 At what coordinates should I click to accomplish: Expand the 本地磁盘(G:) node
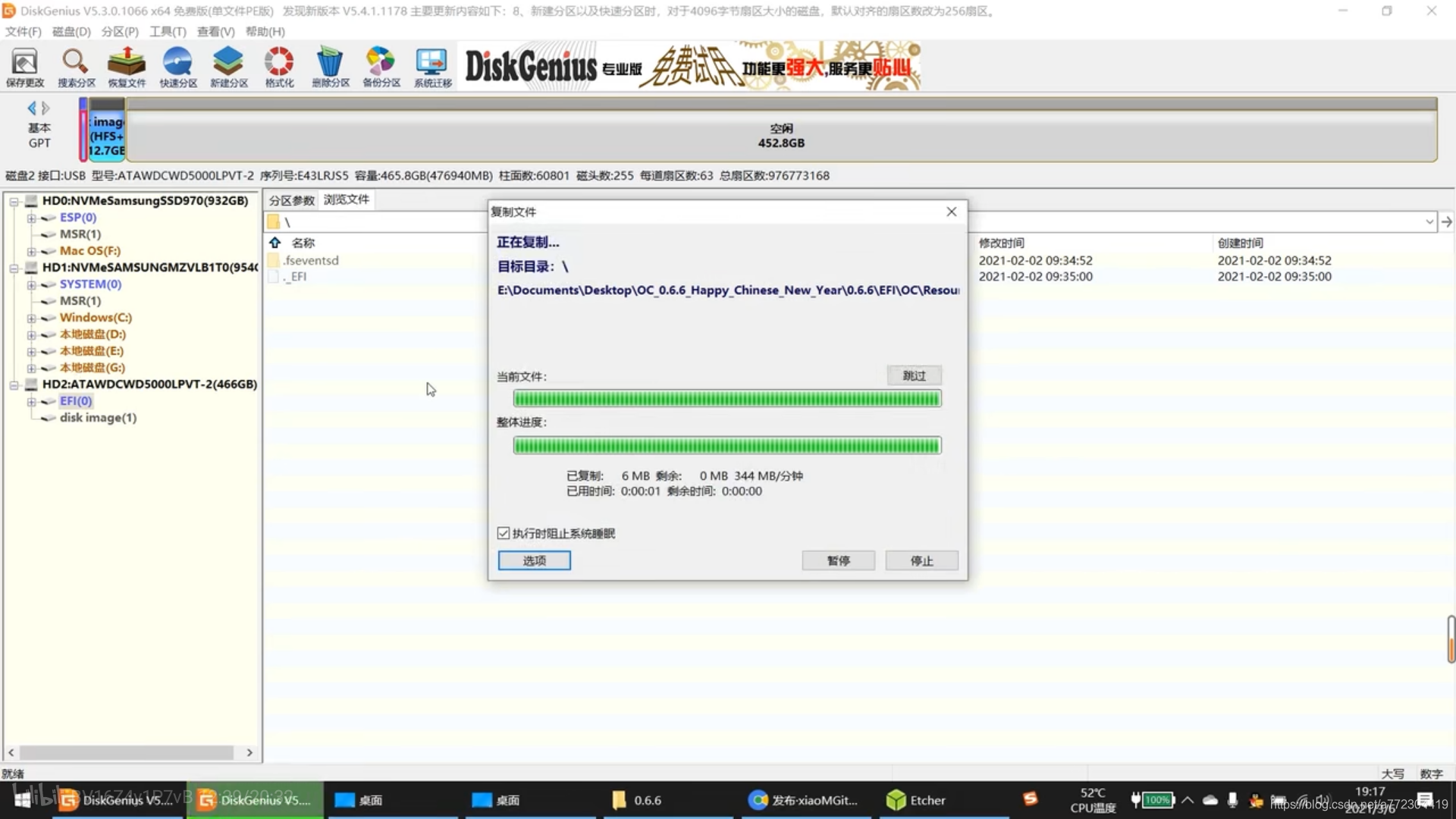31,368
